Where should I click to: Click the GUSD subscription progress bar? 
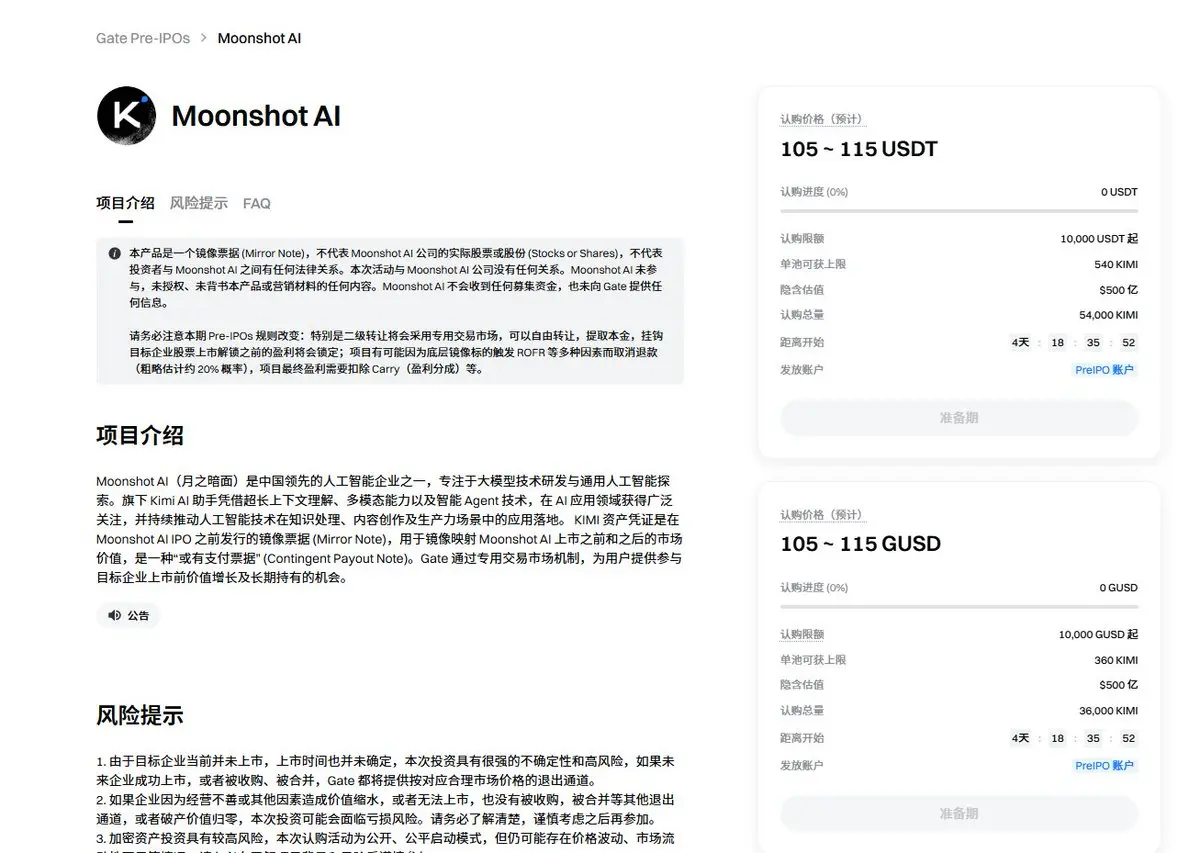tap(959, 607)
